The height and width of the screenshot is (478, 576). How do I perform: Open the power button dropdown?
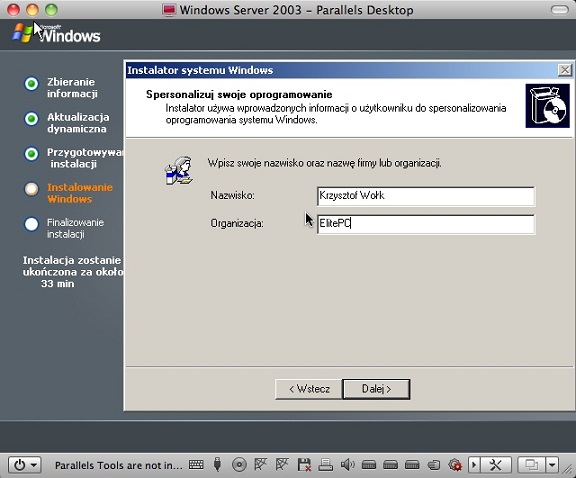[x=25, y=465]
